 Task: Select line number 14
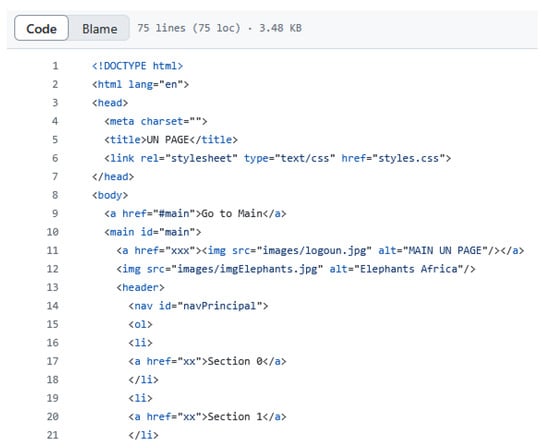(x=53, y=306)
